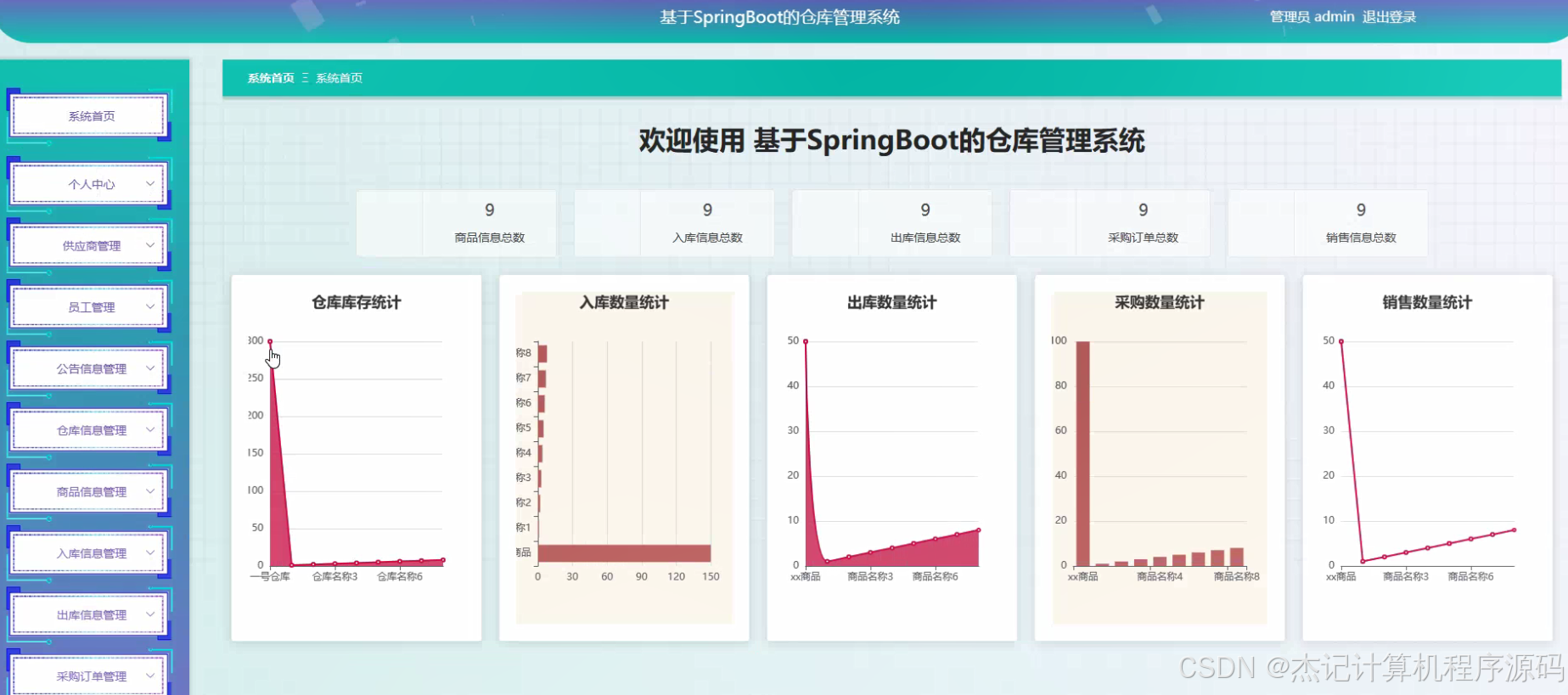Click the second 系统首页 breadcrumb item
1568x695 pixels.
coord(340,78)
